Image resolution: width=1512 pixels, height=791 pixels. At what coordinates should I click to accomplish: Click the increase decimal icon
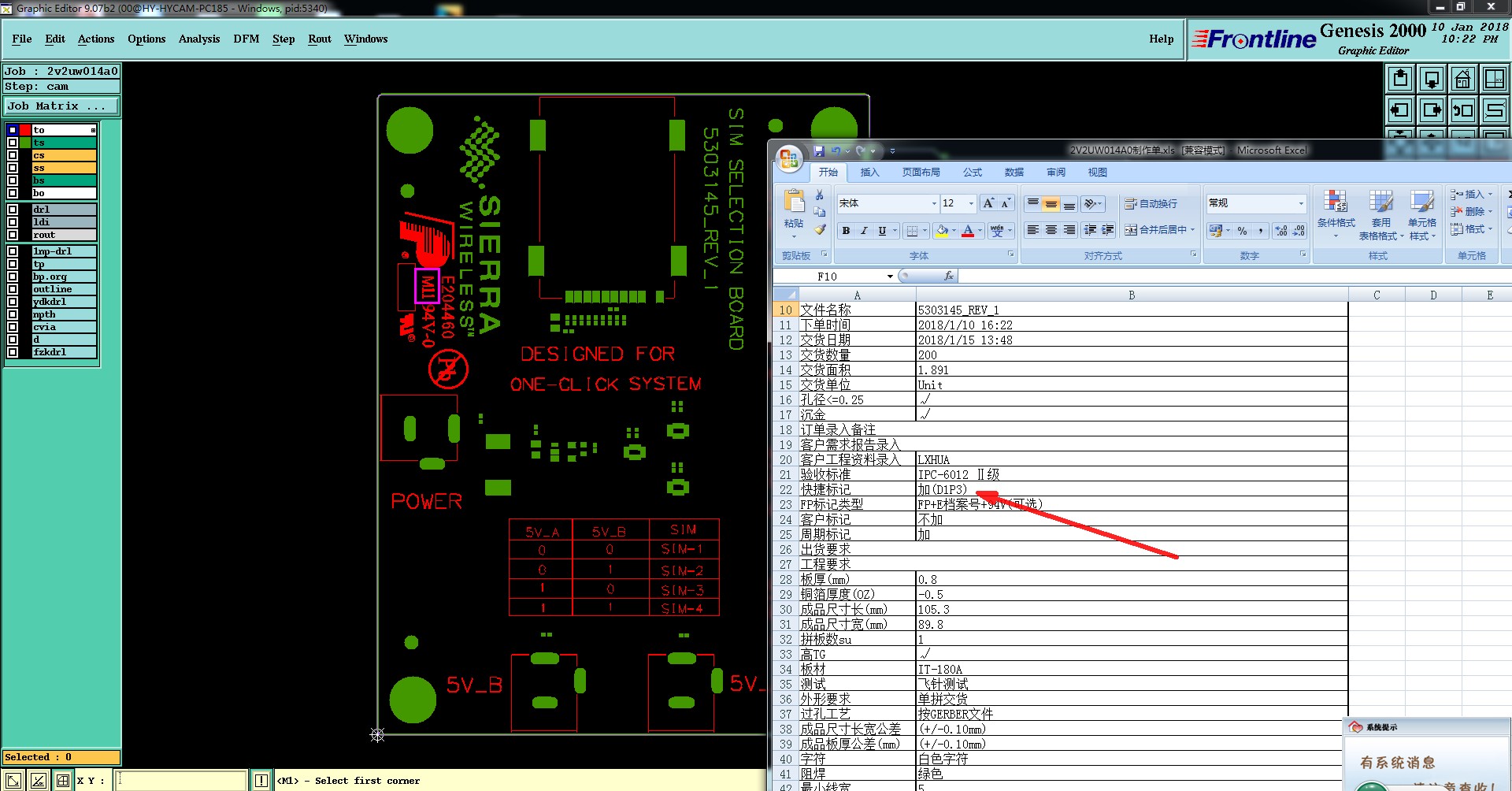(1281, 231)
